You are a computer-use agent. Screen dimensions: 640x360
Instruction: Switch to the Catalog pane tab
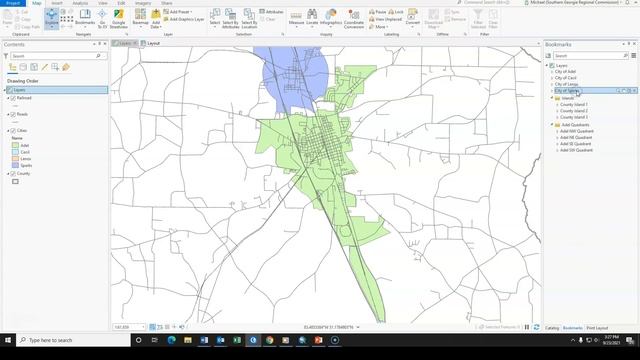tap(552, 328)
